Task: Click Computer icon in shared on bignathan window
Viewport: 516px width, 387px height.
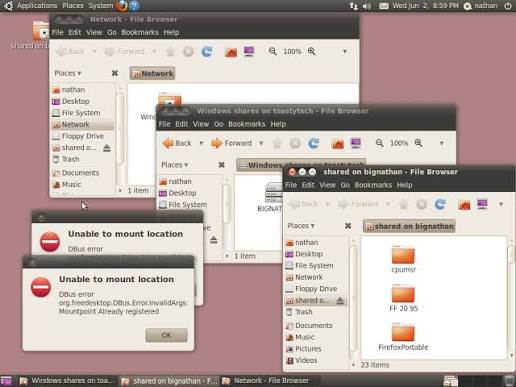Action: click(482, 204)
